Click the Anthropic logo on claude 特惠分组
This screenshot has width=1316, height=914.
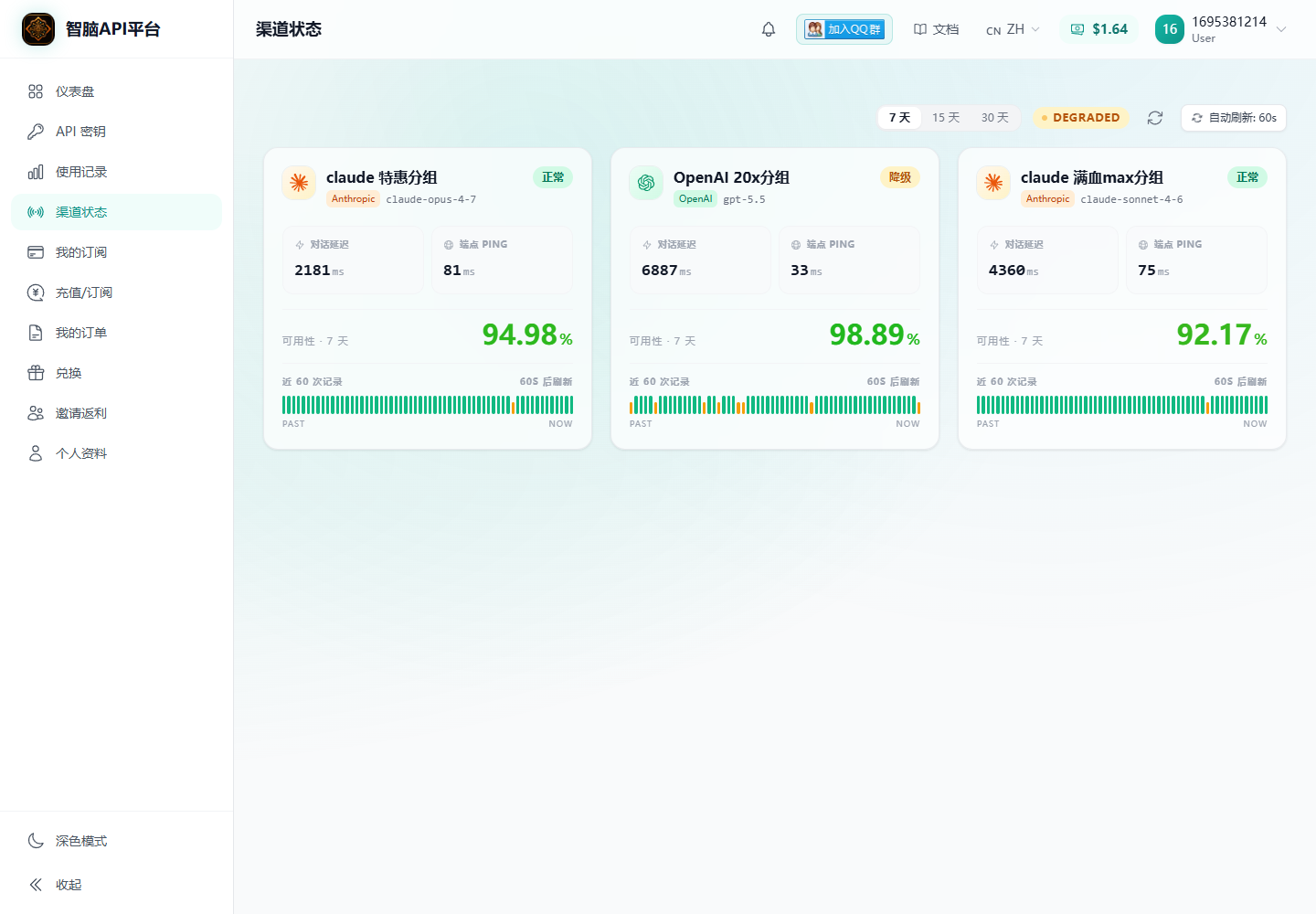pyautogui.click(x=299, y=183)
